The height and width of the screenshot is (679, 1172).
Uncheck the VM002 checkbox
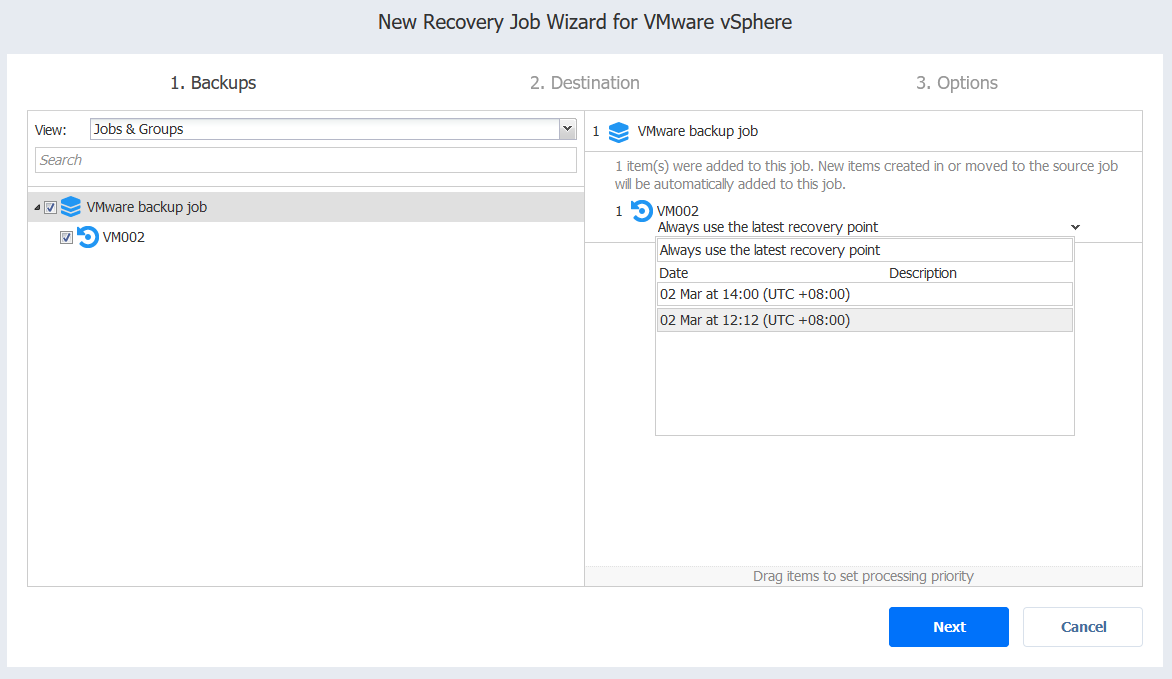pos(67,237)
